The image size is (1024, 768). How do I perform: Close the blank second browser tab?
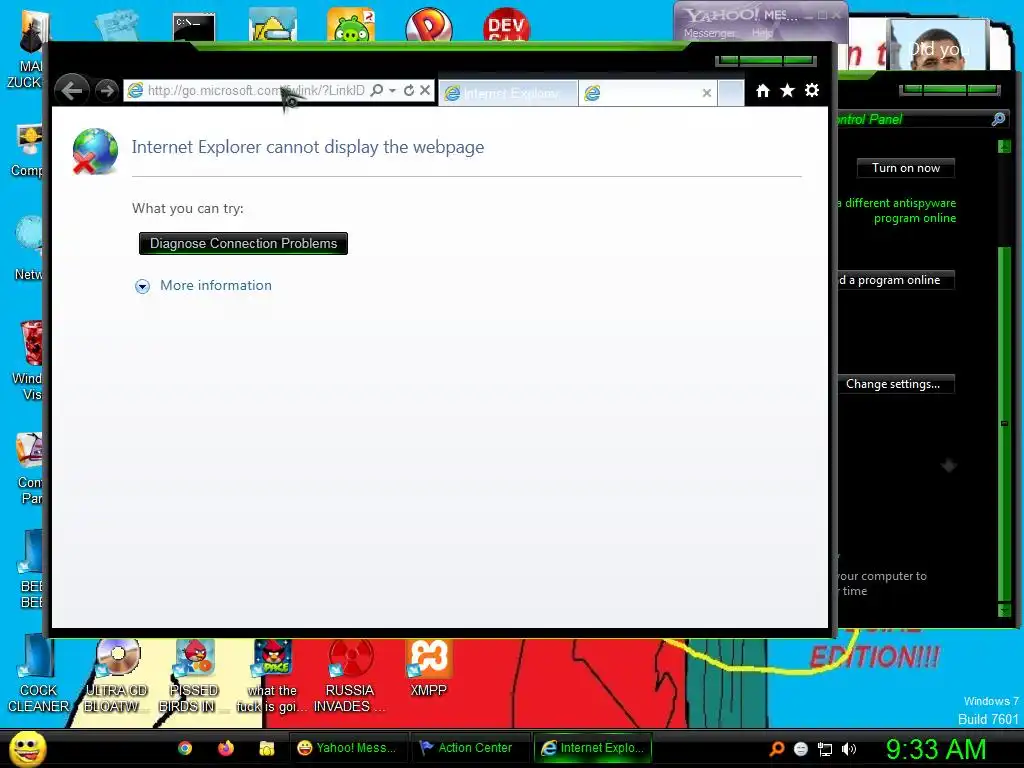pos(707,93)
